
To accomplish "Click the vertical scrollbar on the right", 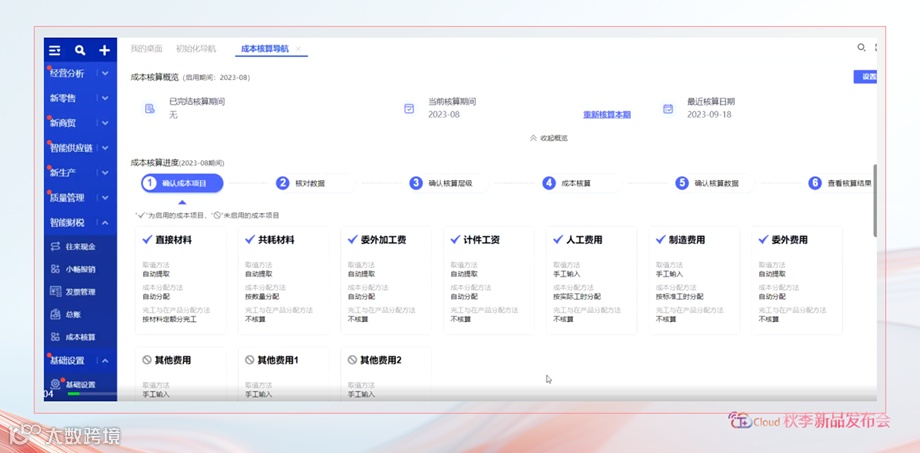I will coord(875,200).
